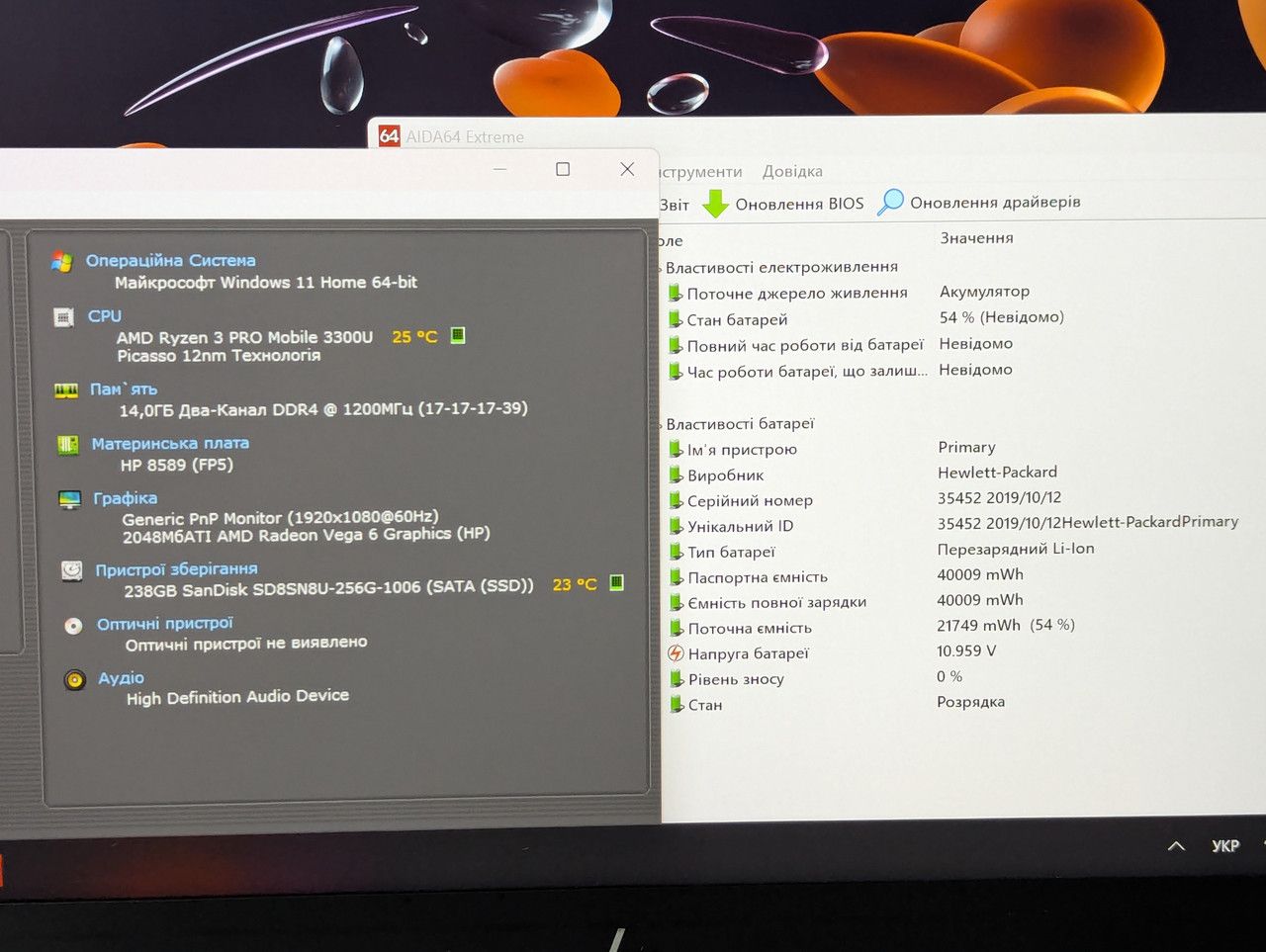Click the AIDA64 Extreme title bar icon
Screen dimensions: 1266x952
coord(390,136)
